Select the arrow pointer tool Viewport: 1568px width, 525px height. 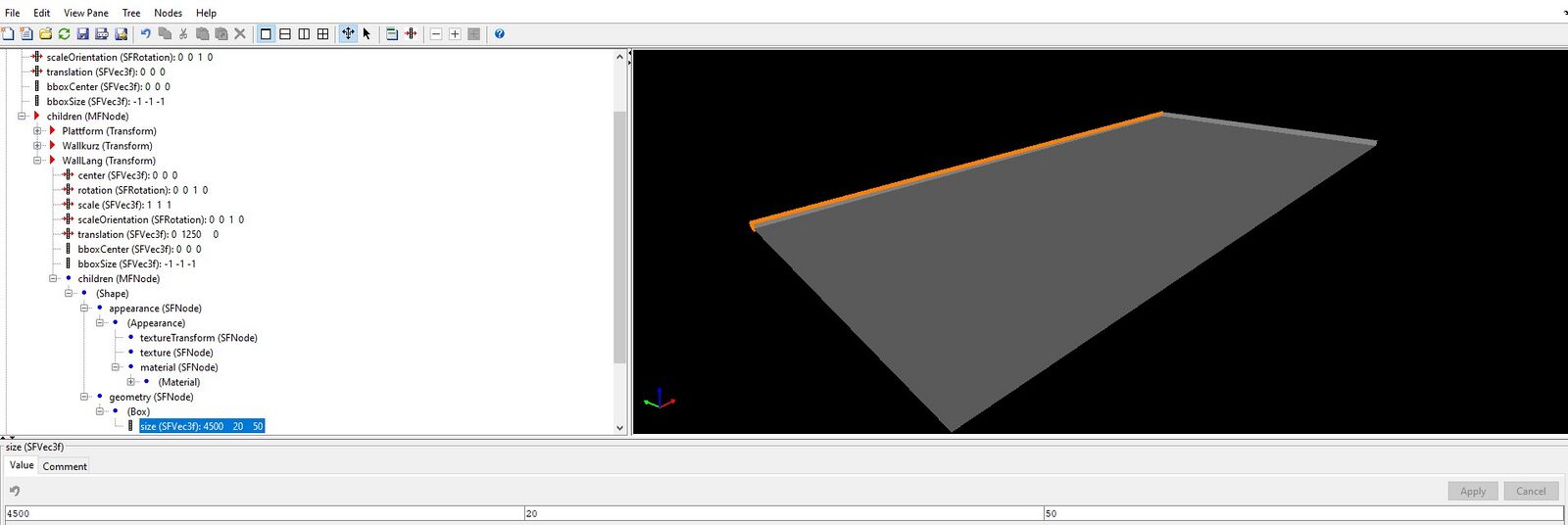(367, 34)
